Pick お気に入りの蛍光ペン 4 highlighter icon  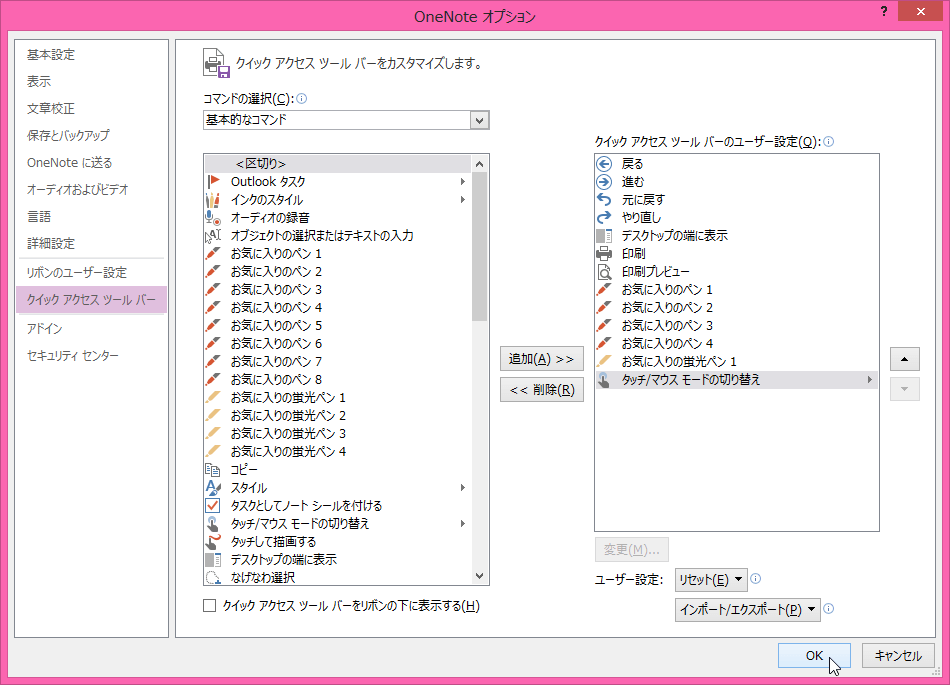213,452
